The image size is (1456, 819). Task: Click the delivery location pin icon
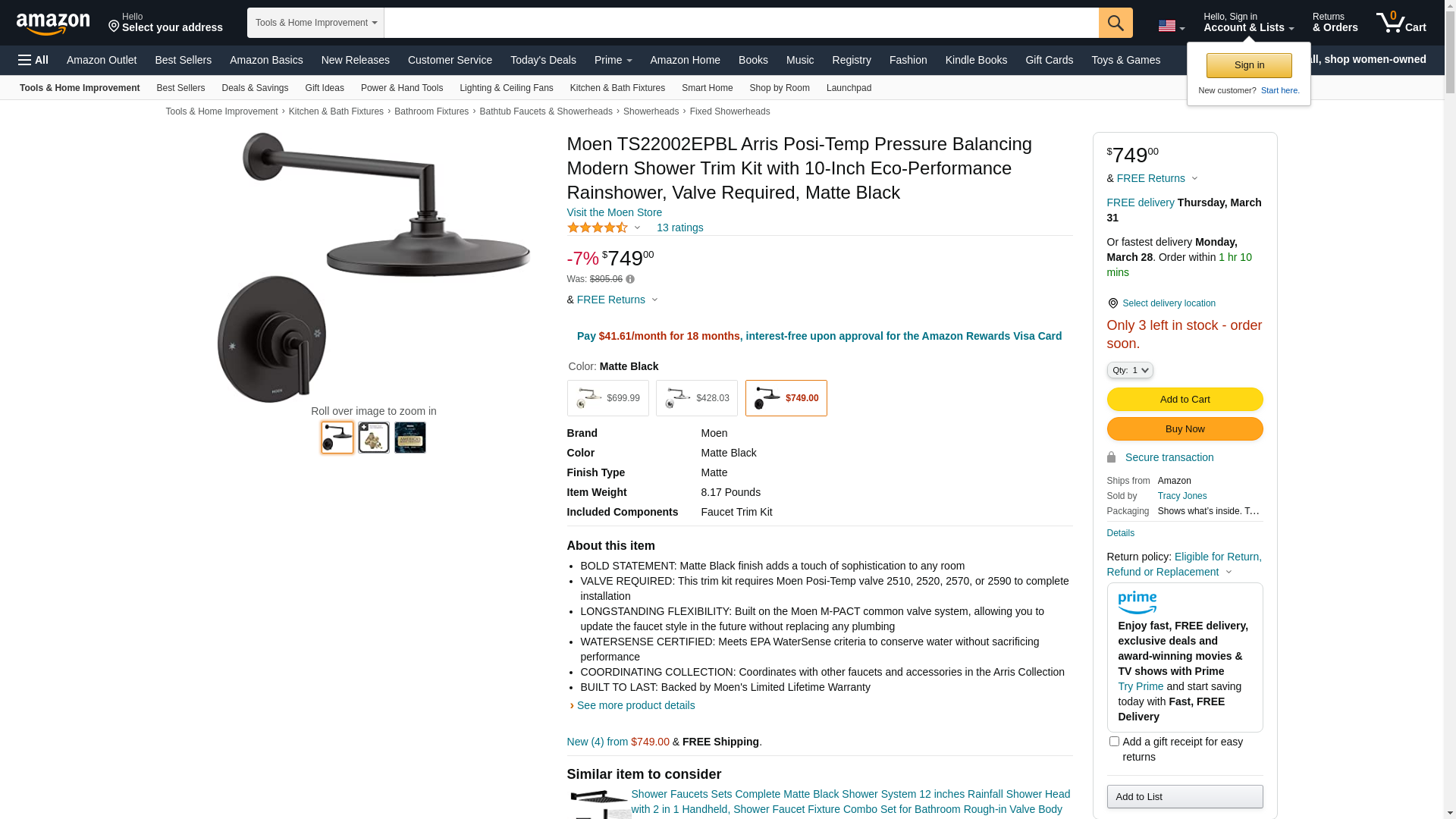[1112, 303]
